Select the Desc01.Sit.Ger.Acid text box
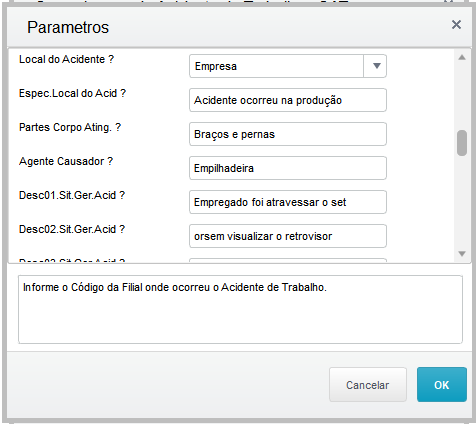Screen dimensions: 476x424 [x=288, y=202]
